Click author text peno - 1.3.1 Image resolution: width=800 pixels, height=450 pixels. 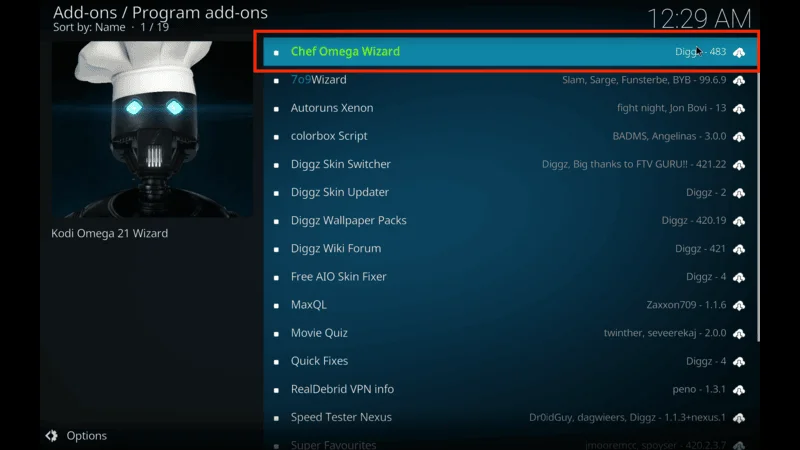(699, 389)
